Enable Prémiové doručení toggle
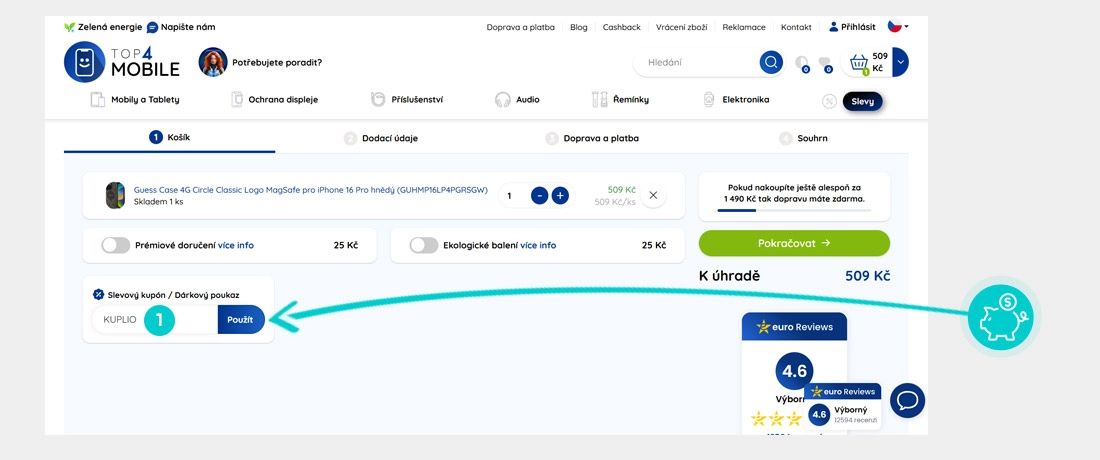This screenshot has width=1100, height=460. [x=116, y=245]
